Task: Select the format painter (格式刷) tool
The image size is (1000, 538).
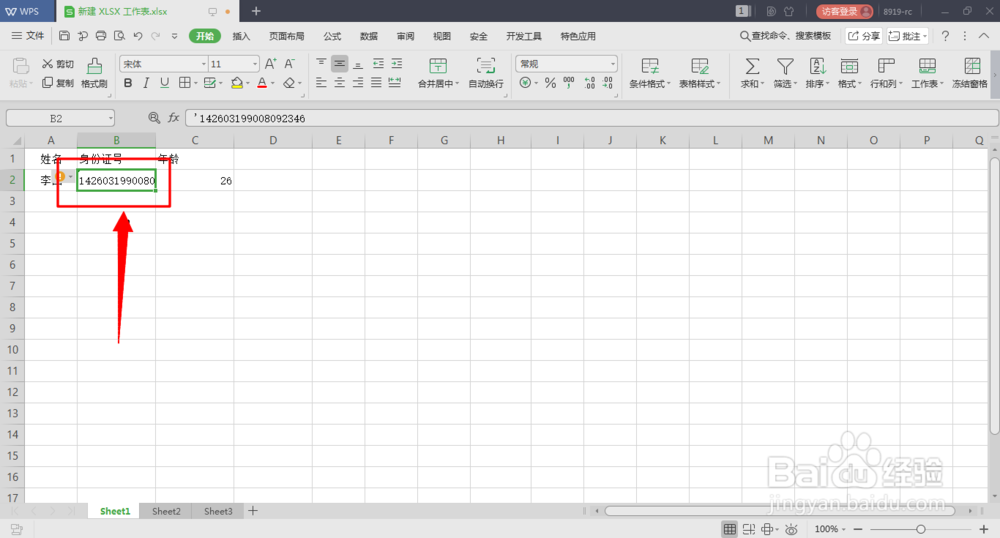Action: click(x=94, y=73)
